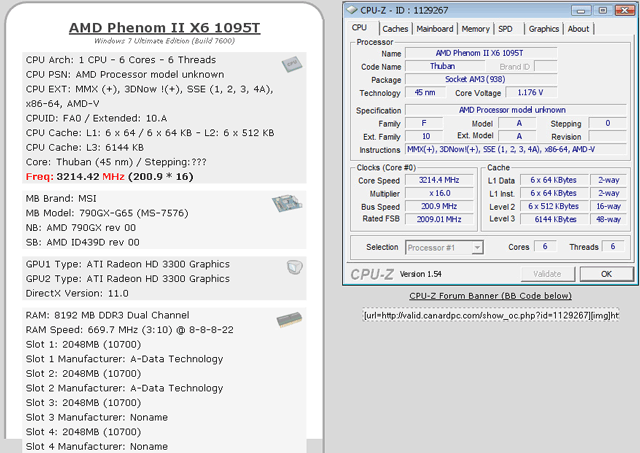Click the CPU-Z title bar logo icon
The image size is (640, 453).
351,10
